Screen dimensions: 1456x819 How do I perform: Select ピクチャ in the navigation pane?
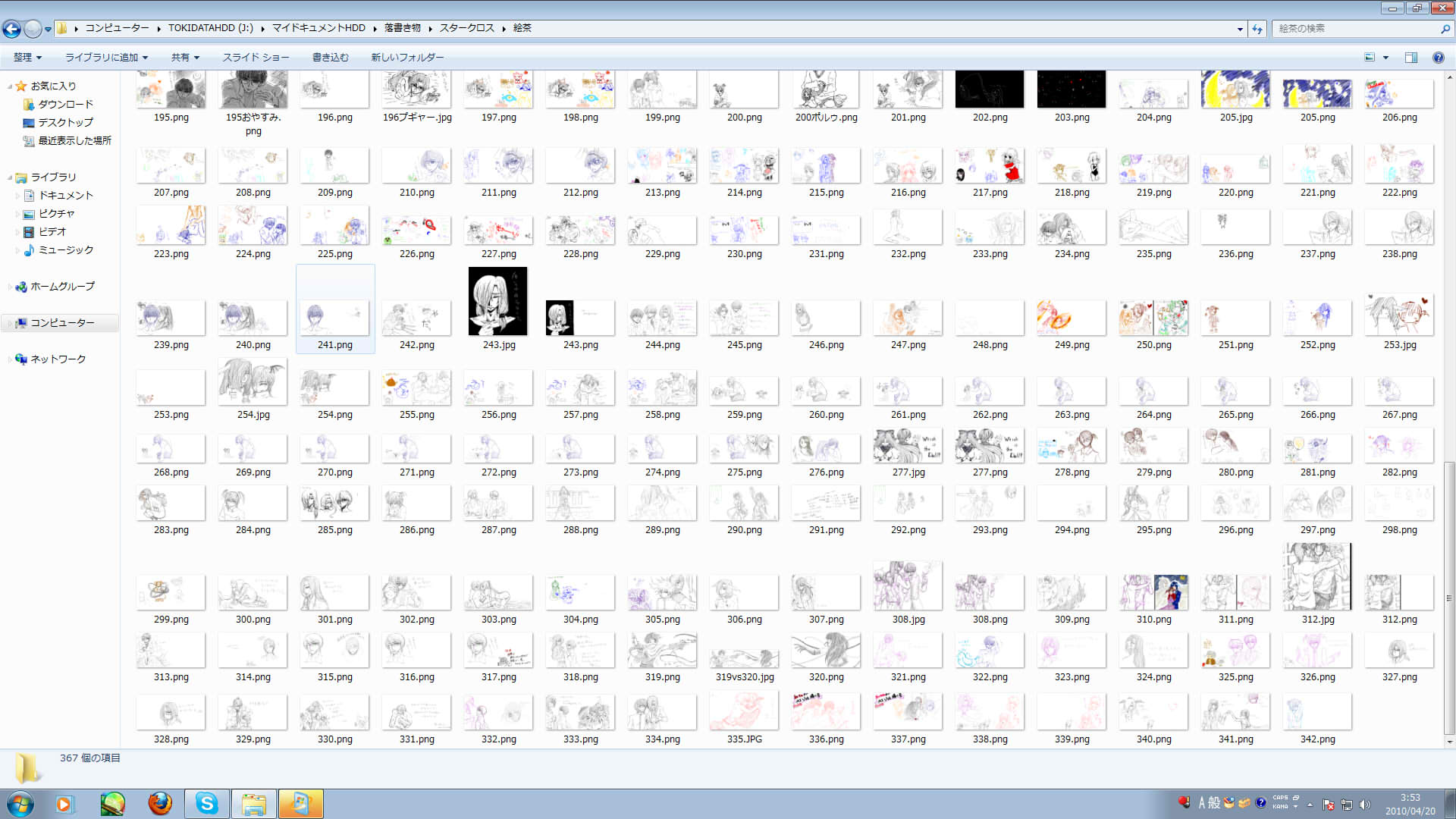pos(56,214)
